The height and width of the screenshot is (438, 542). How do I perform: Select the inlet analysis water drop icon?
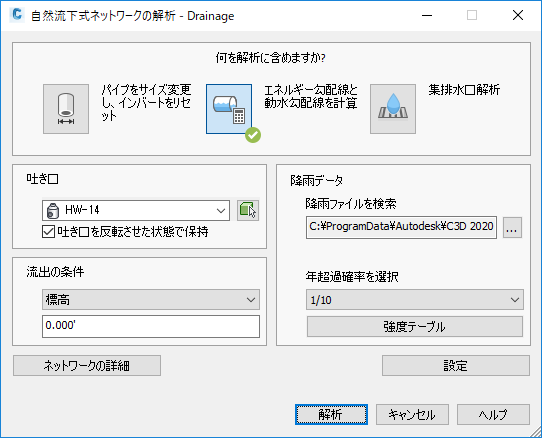(393, 109)
